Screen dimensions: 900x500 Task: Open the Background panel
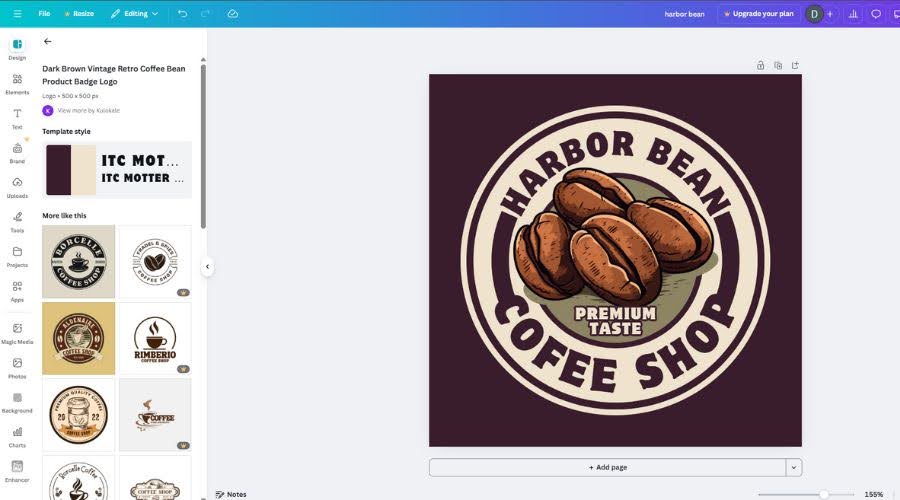tap(17, 402)
